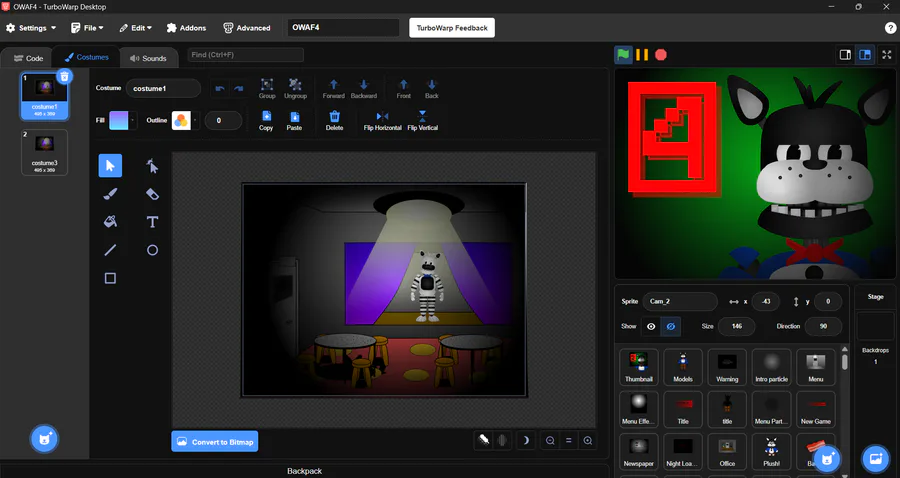Undo the last paint action
The height and width of the screenshot is (478, 900).
(220, 88)
